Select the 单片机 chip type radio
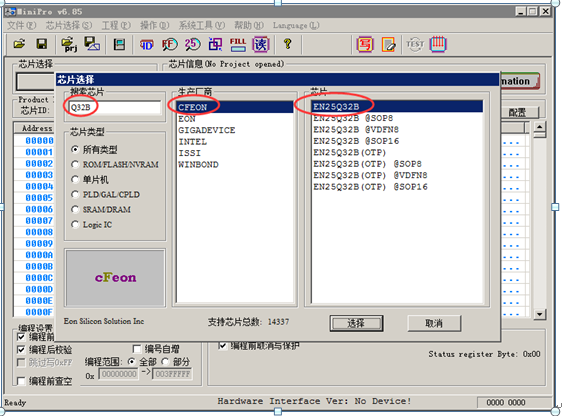Viewport: 562px width, 416px height. (x=75, y=179)
